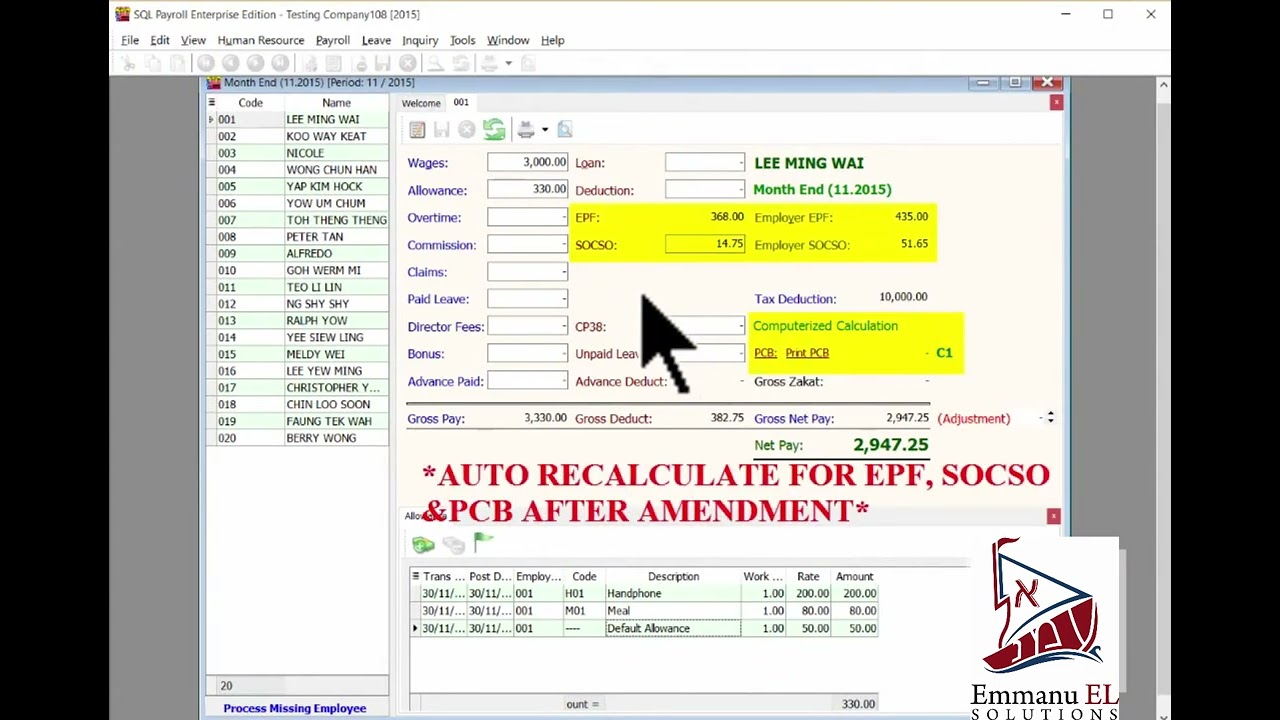Open the Edit menu
The width and height of the screenshot is (1280, 720).
point(160,40)
